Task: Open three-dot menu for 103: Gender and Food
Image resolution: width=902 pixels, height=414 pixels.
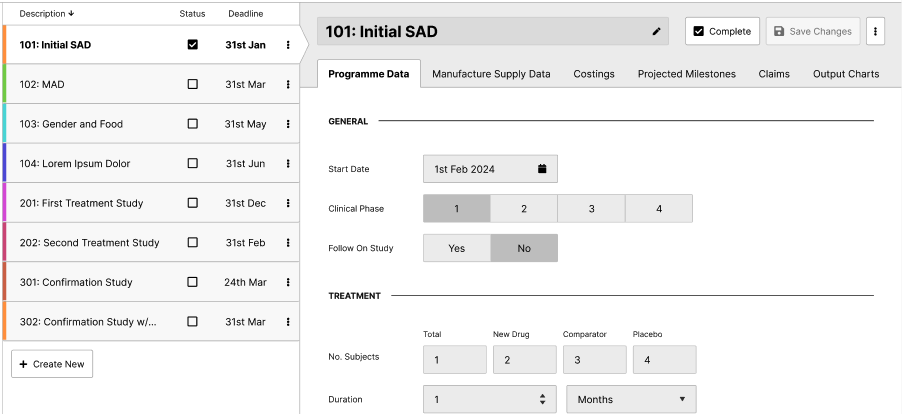Action: (288, 124)
